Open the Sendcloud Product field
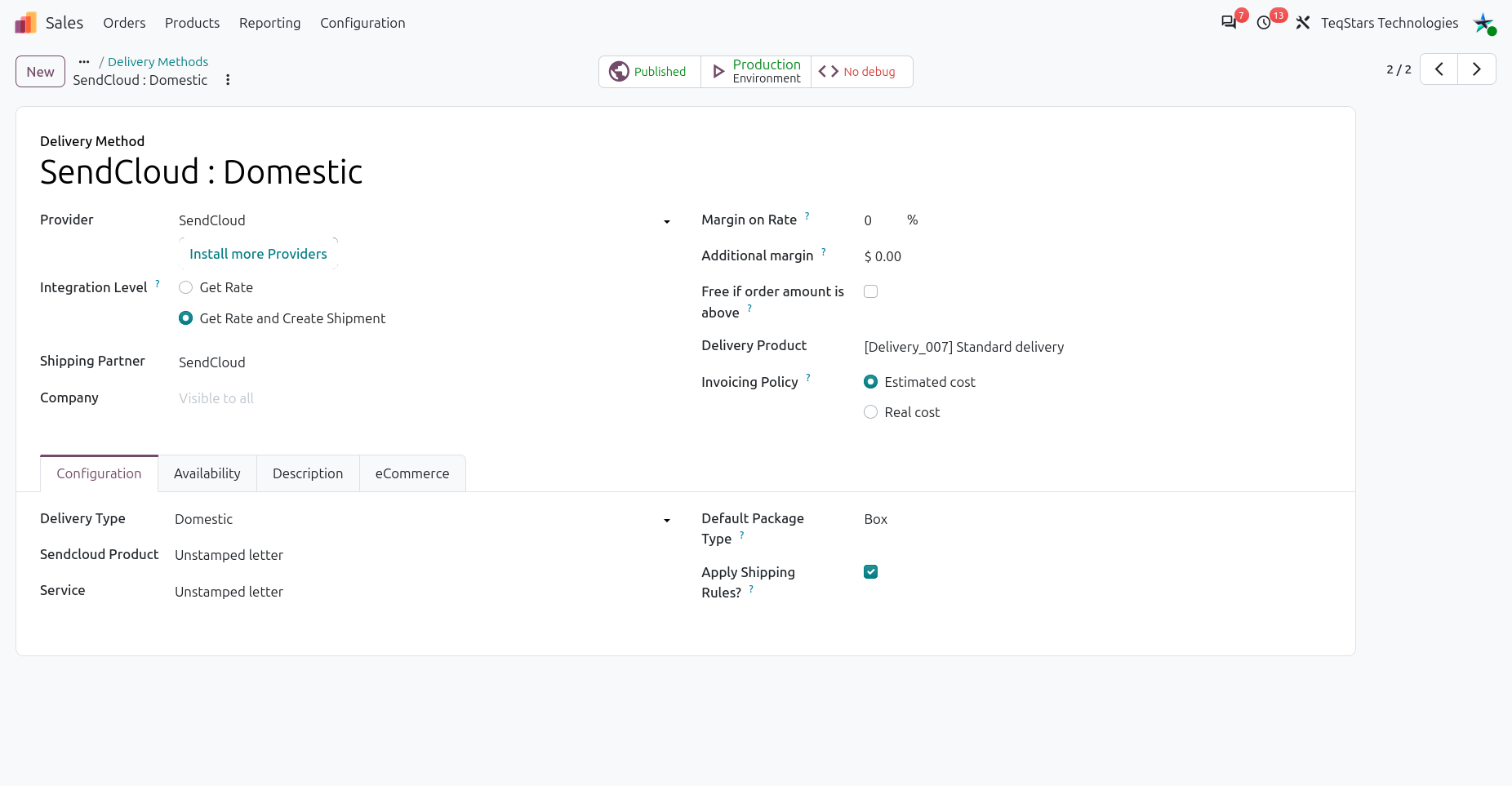1512x786 pixels. pos(422,555)
